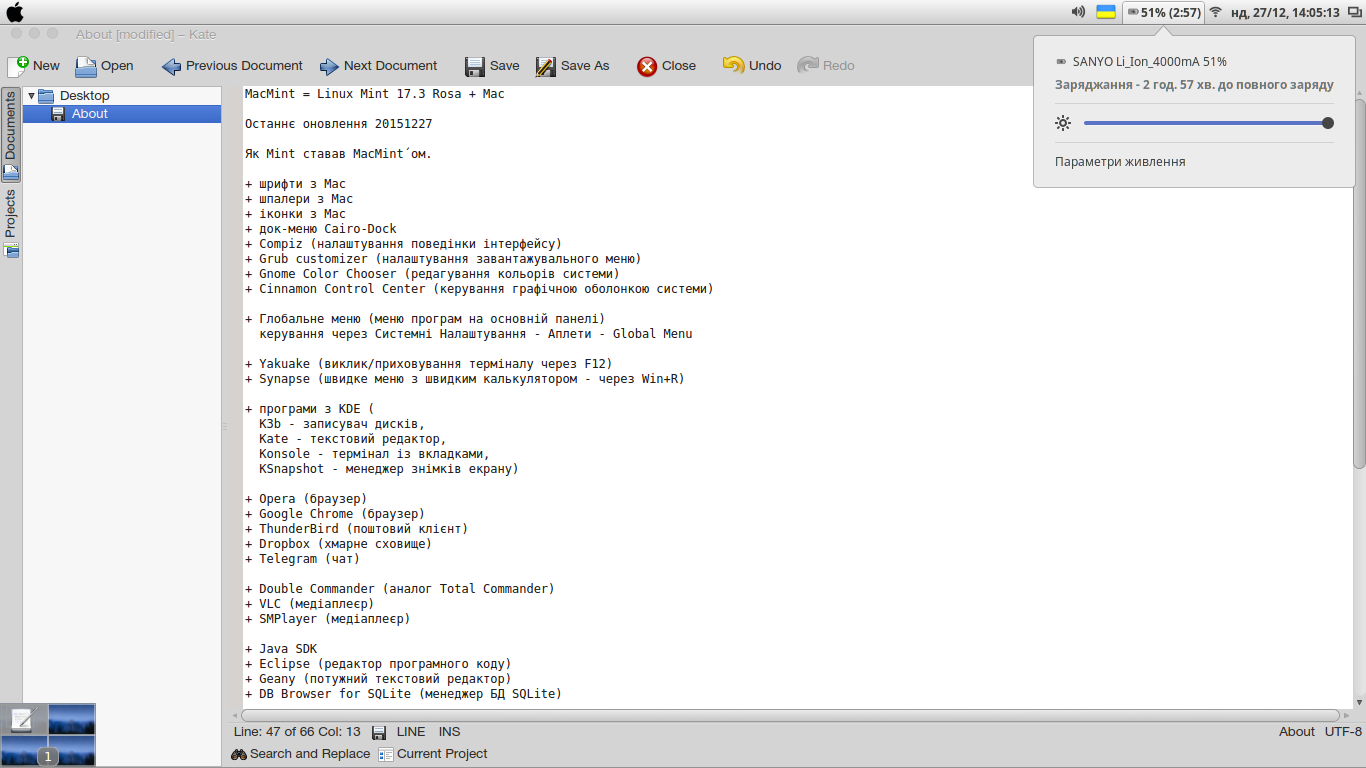Click the ThunderBird line in the editor

pos(357,529)
